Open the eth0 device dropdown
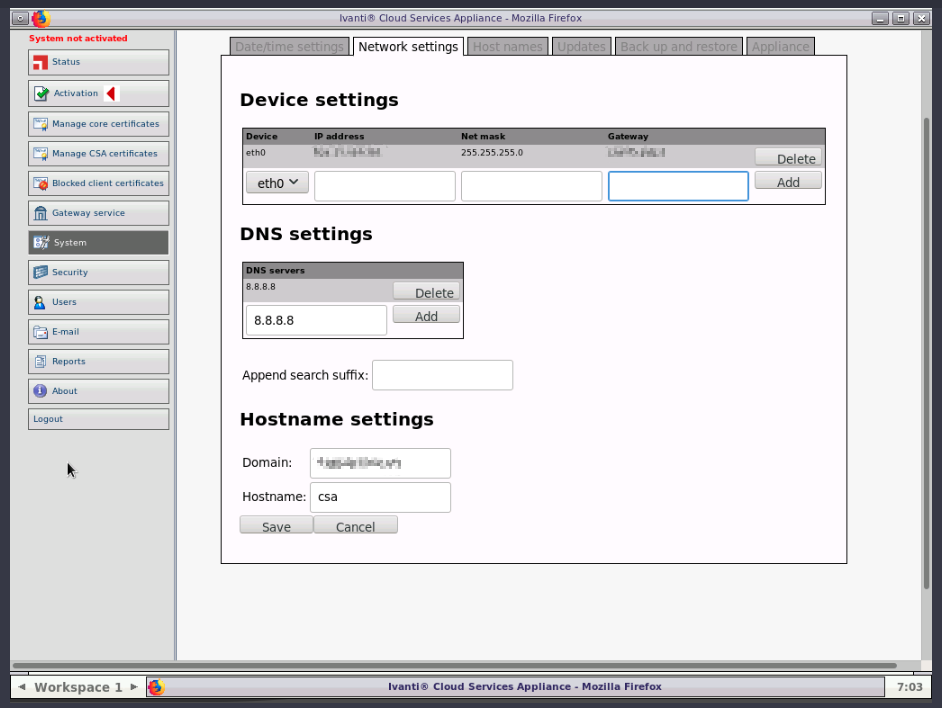 [x=277, y=183]
